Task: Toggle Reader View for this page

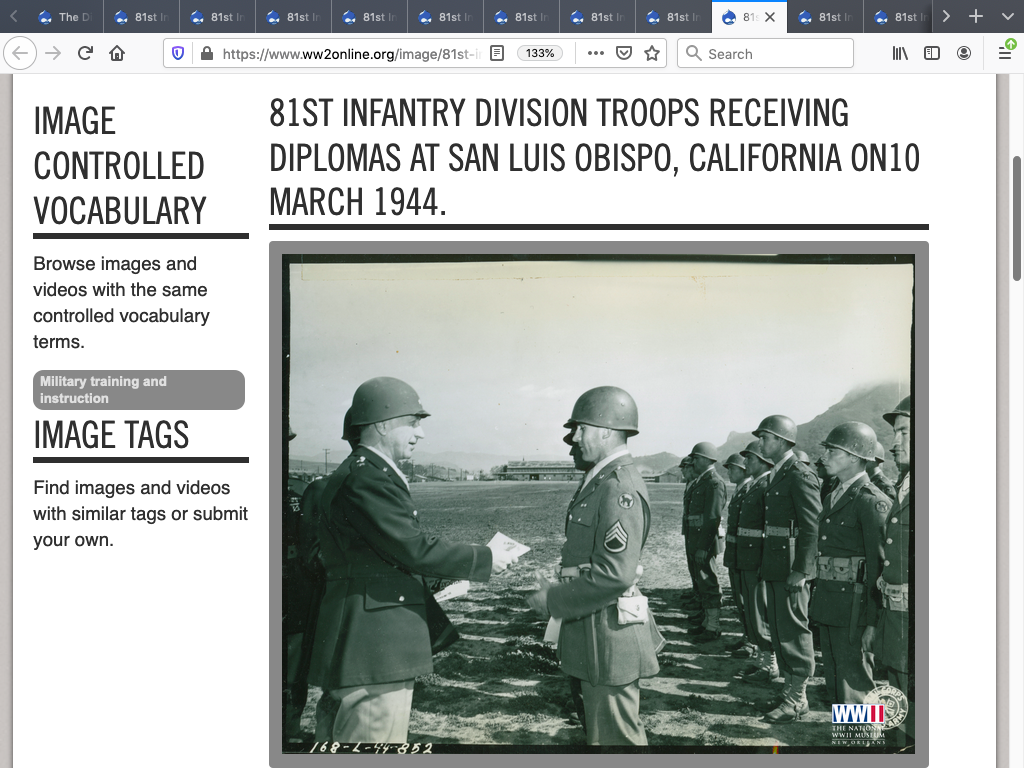Action: point(497,53)
